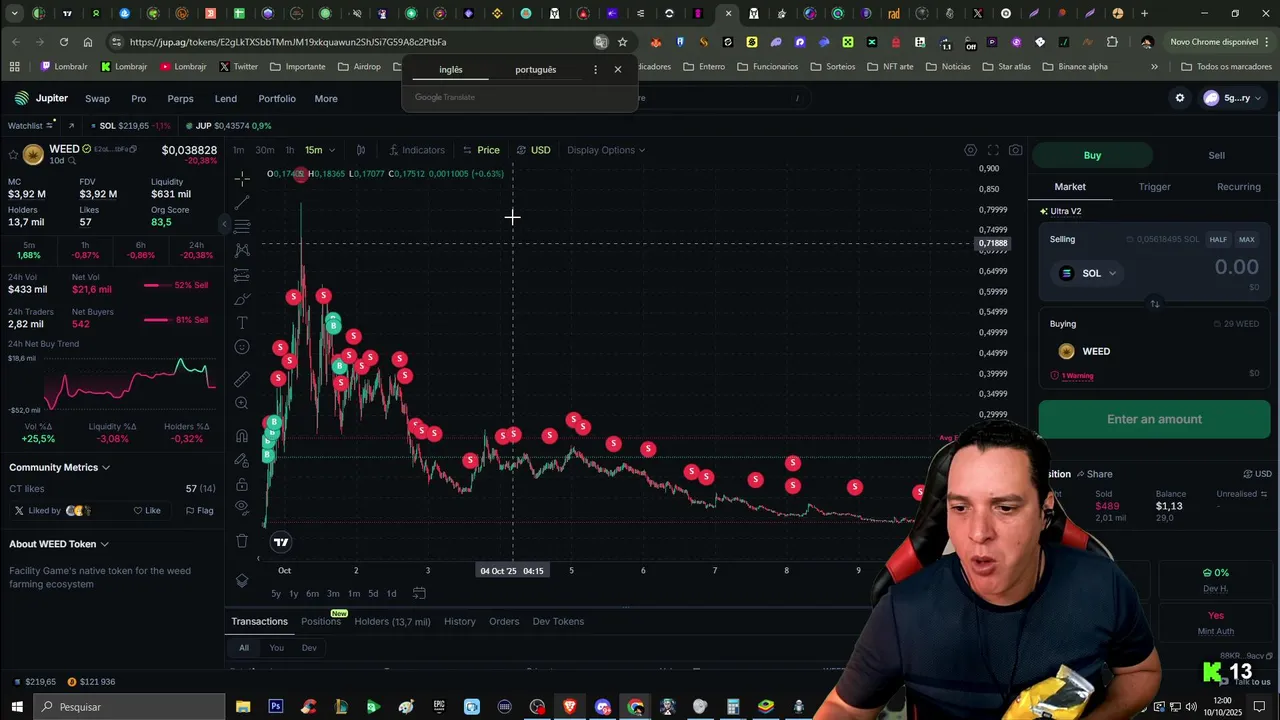Switch to the Trigger order tab
The height and width of the screenshot is (720, 1280).
click(1154, 187)
